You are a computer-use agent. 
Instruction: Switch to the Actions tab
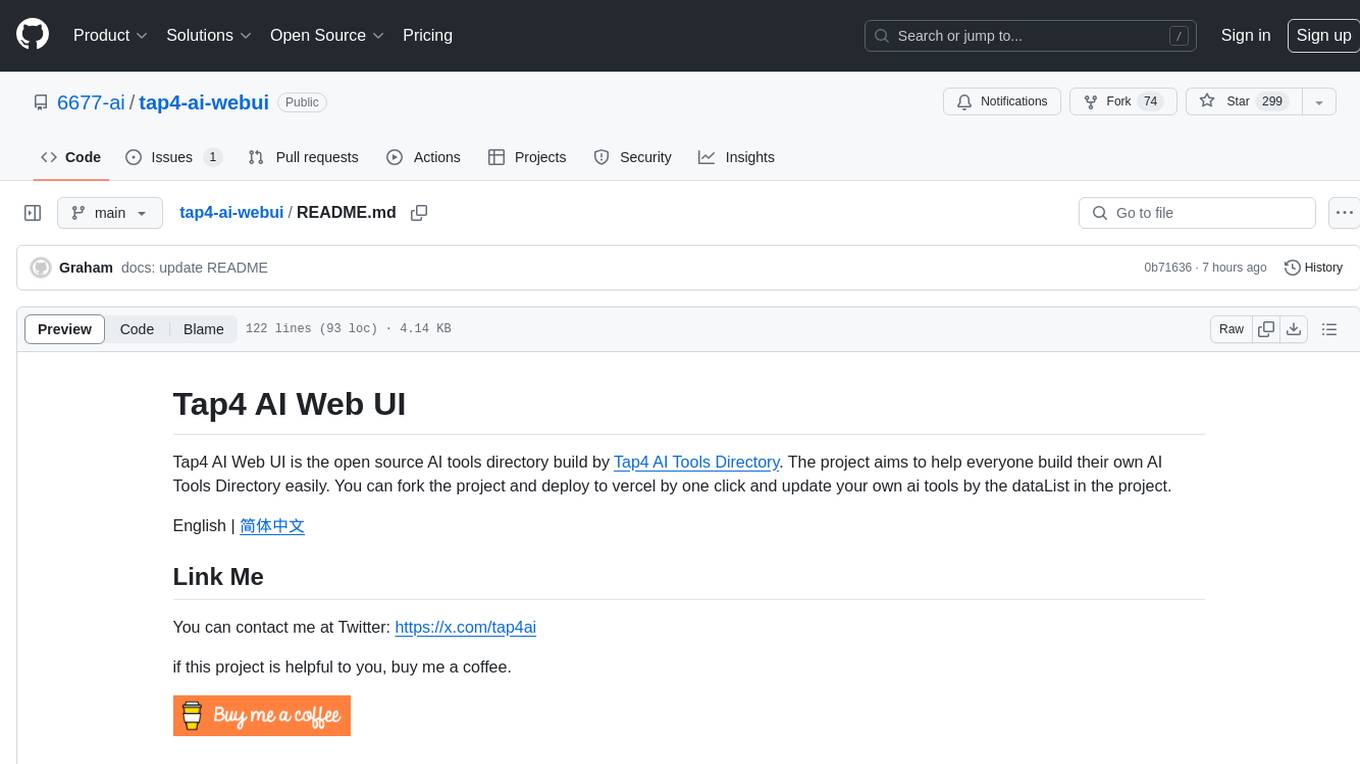(423, 157)
